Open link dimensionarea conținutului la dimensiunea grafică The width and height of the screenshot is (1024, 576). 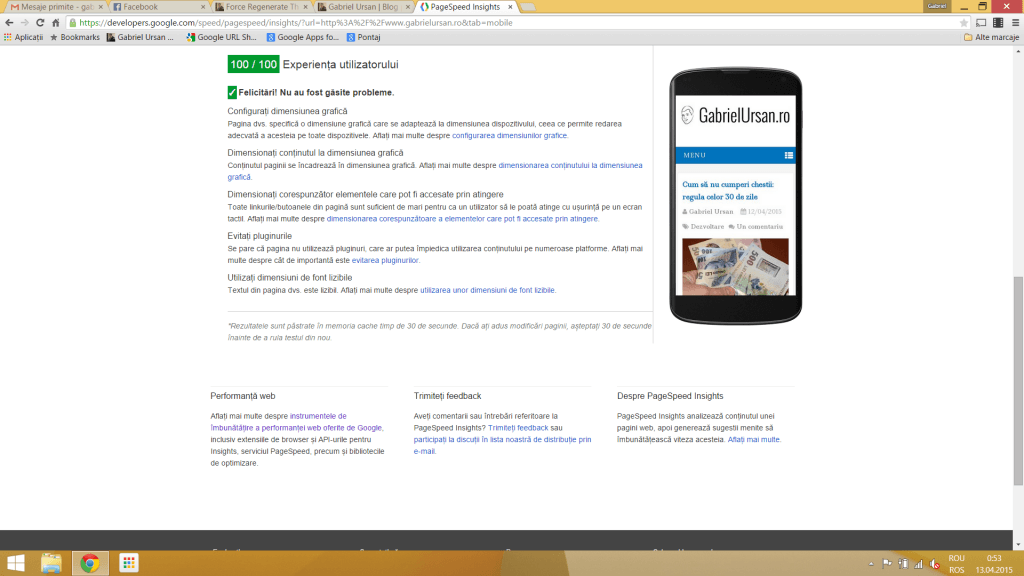[x=435, y=171]
